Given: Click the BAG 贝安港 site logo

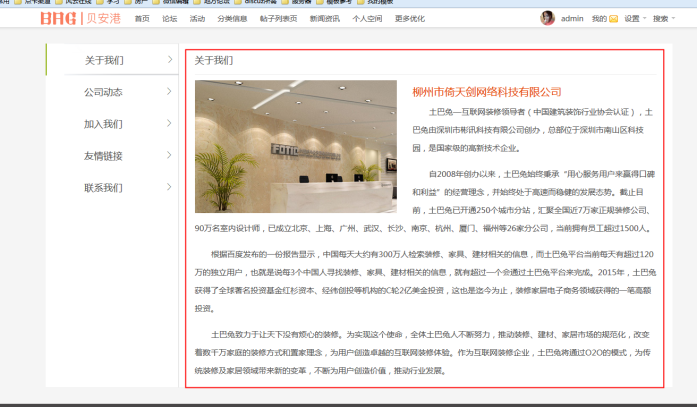Looking at the screenshot, I should pos(80,18).
